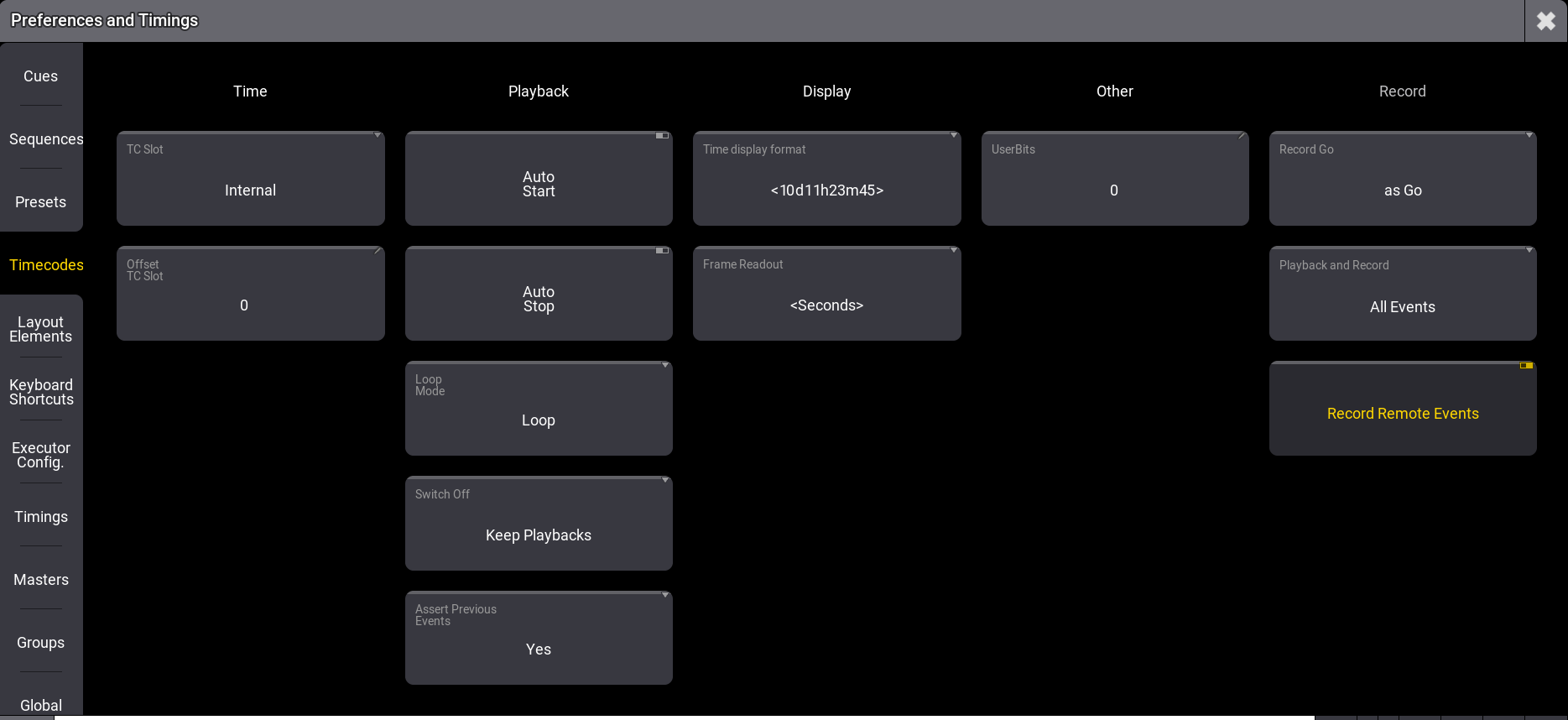The image size is (1568, 720).
Task: Close the Preferences and Timings window
Action: pos(1545,21)
